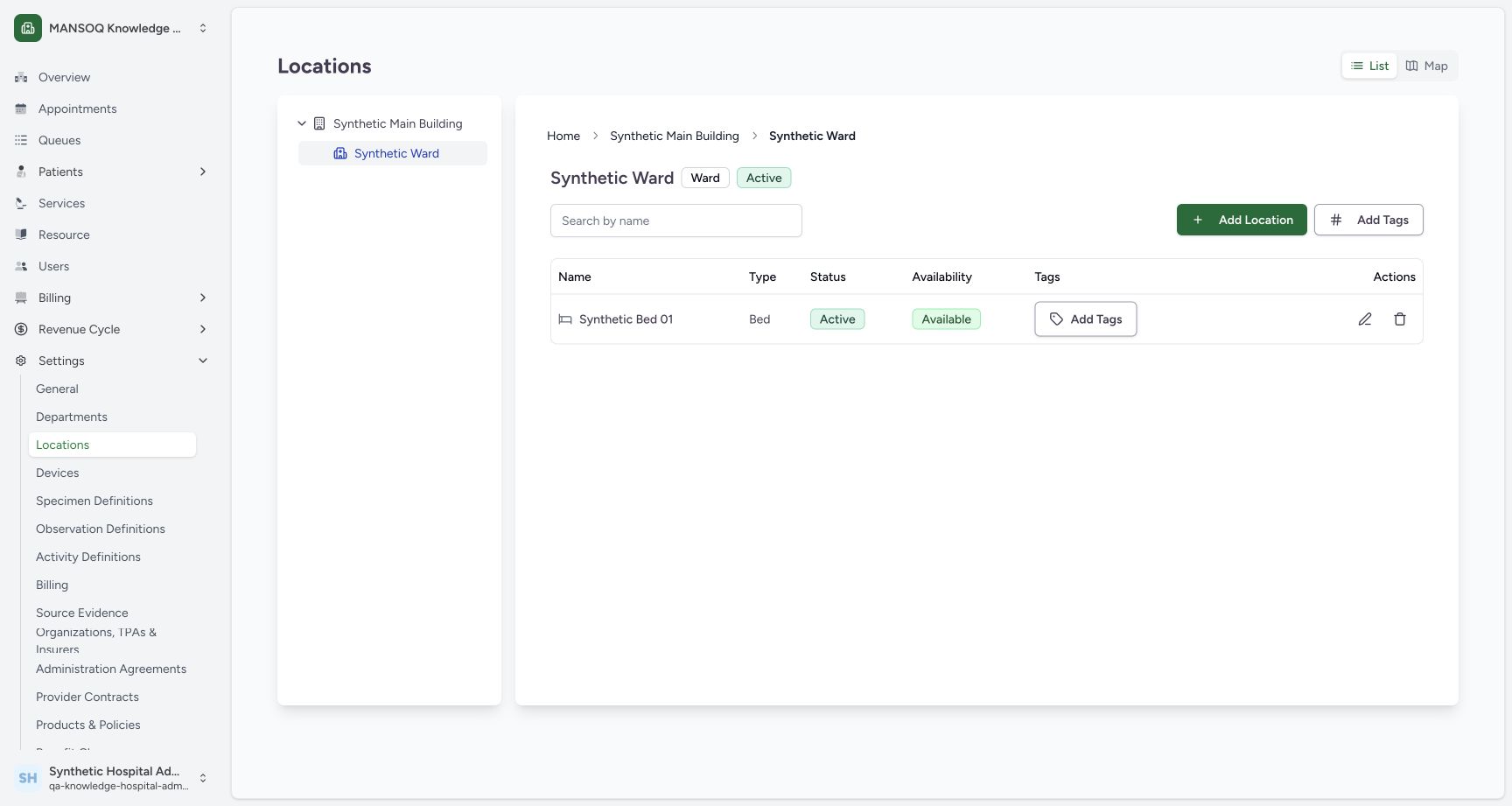The width and height of the screenshot is (1512, 806).
Task: Expand the Patients submenu chevron
Action: [203, 172]
